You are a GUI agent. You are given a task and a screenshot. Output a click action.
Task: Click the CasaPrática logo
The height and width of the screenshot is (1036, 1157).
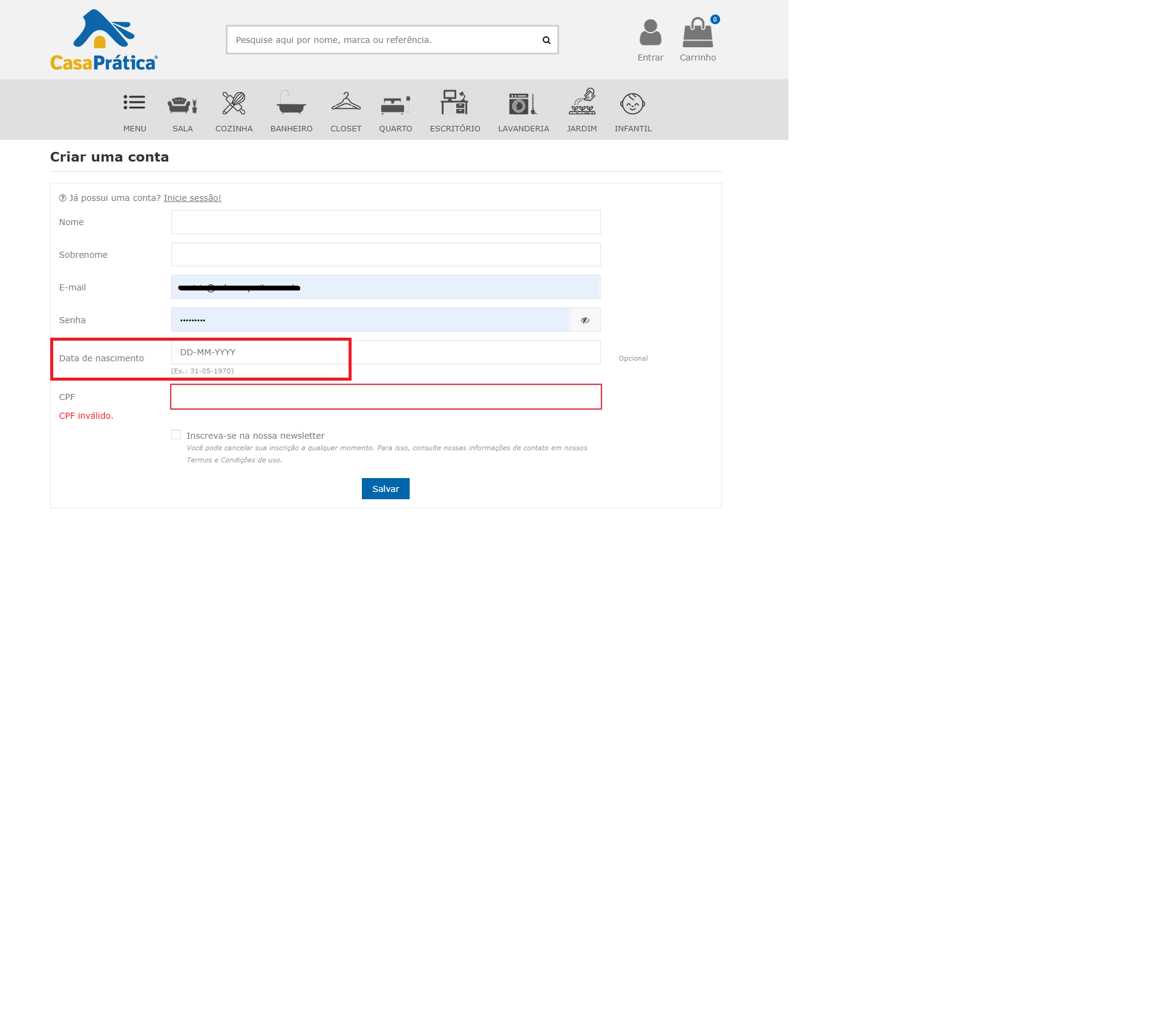tap(104, 40)
